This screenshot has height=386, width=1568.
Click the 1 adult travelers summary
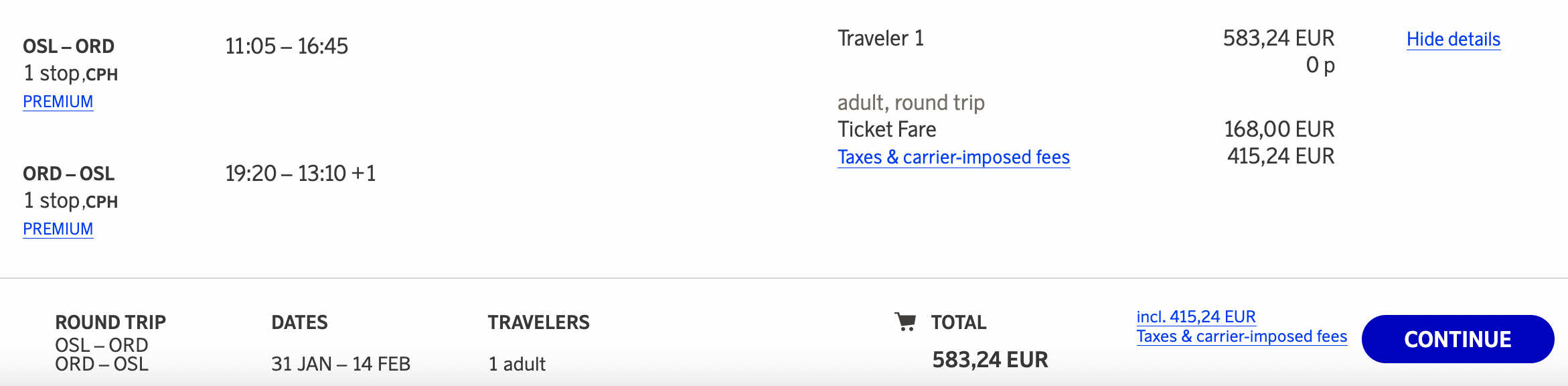(x=517, y=364)
